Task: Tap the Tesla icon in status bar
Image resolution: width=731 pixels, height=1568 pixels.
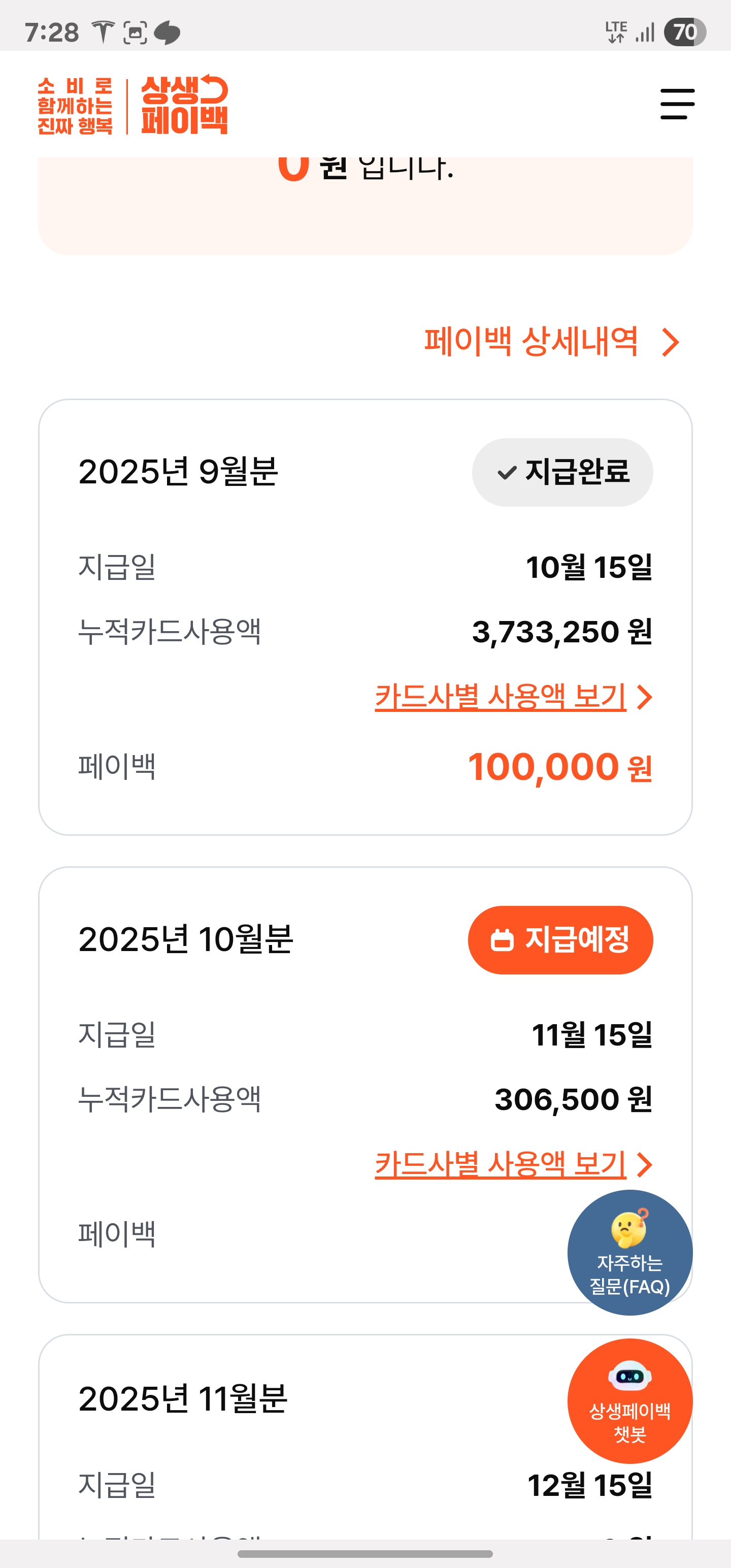Action: point(103,31)
